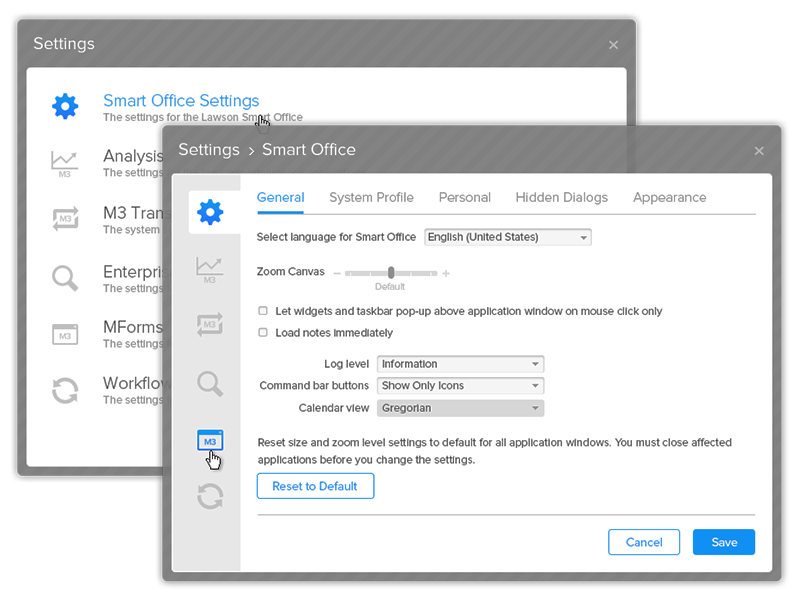This screenshot has width=800, height=600.
Task: Click Workflow circular arrows icon in sidebar
Action: coord(210,496)
